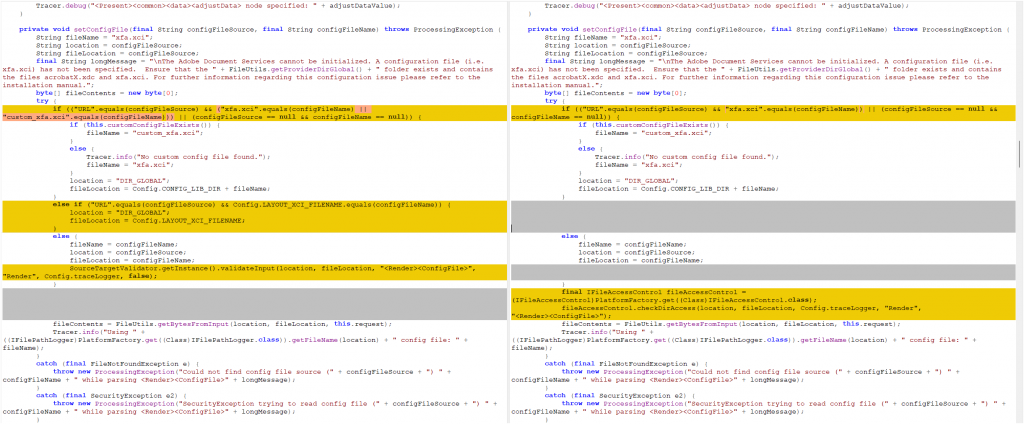Click 'SecurityException trying to read config file' throw in left pane
Screen dimensions: 1024x424
(252, 407)
